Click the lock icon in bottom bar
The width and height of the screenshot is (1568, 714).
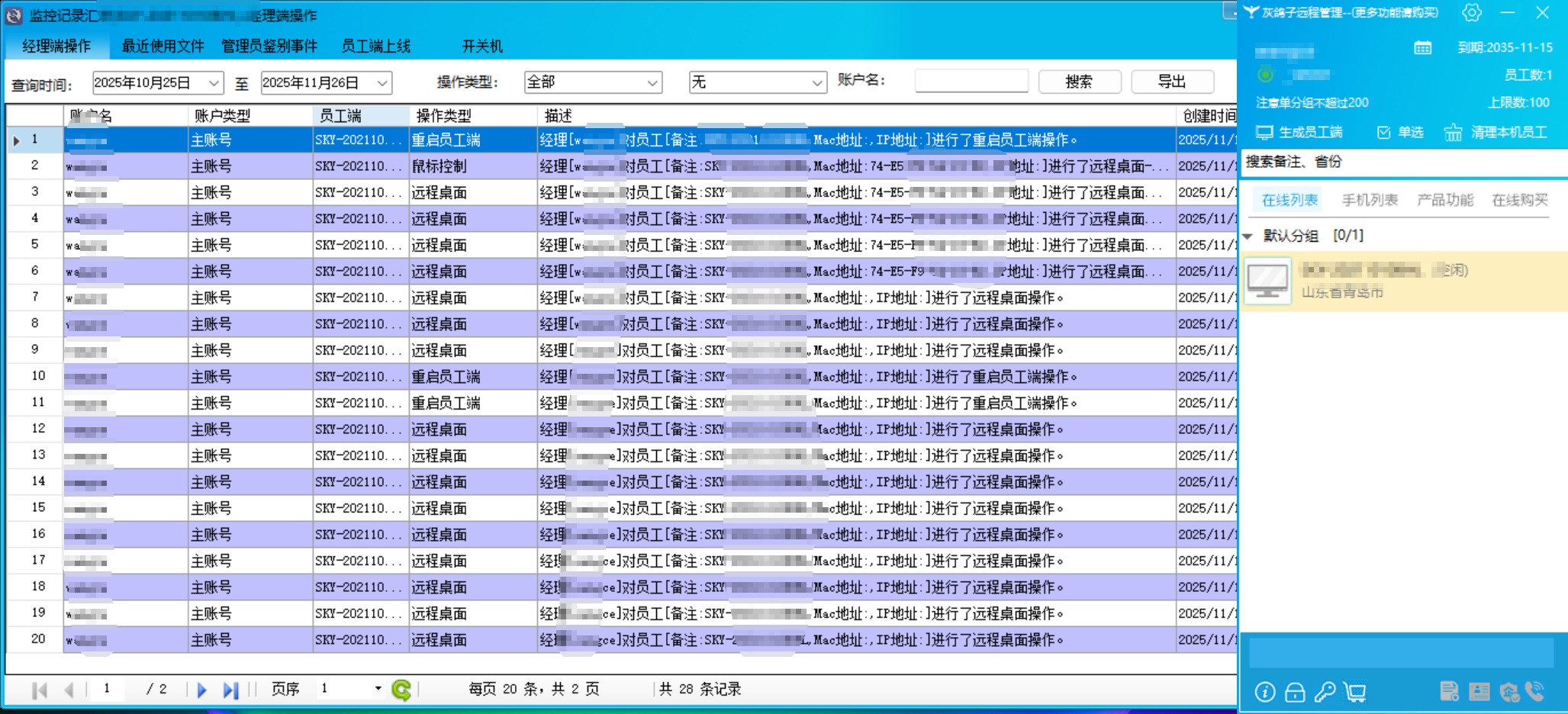point(1295,692)
